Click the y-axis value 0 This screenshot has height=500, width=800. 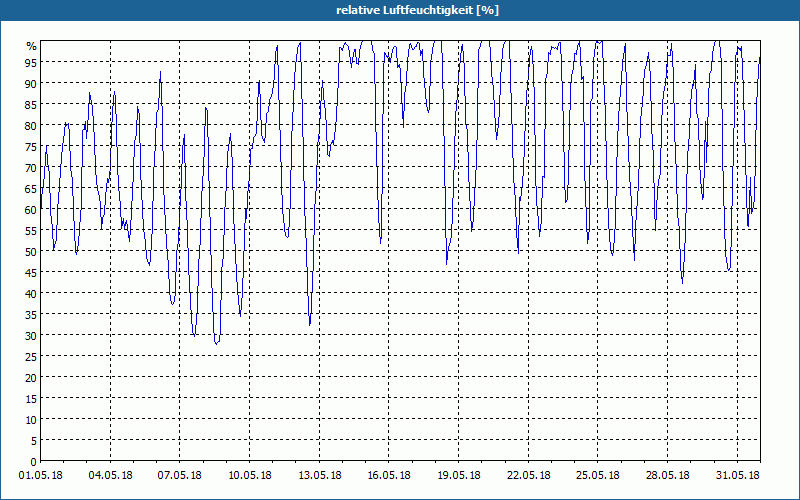[34, 461]
